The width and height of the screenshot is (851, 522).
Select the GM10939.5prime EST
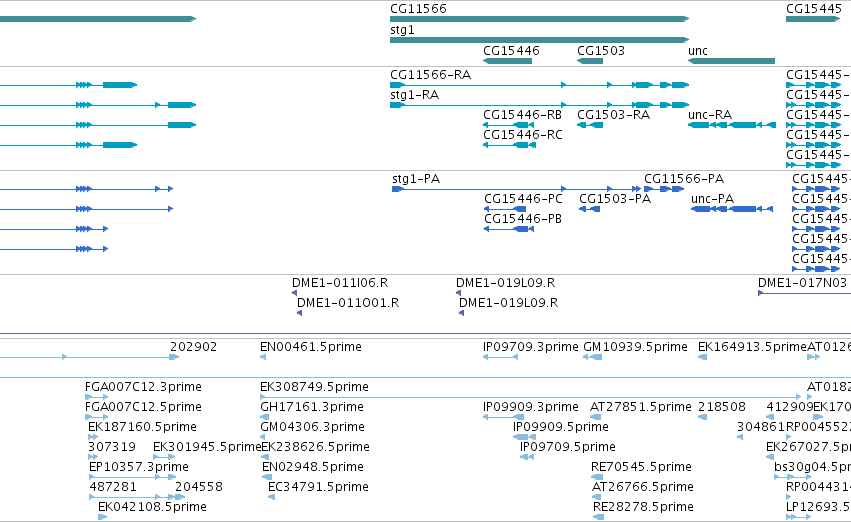(593, 357)
